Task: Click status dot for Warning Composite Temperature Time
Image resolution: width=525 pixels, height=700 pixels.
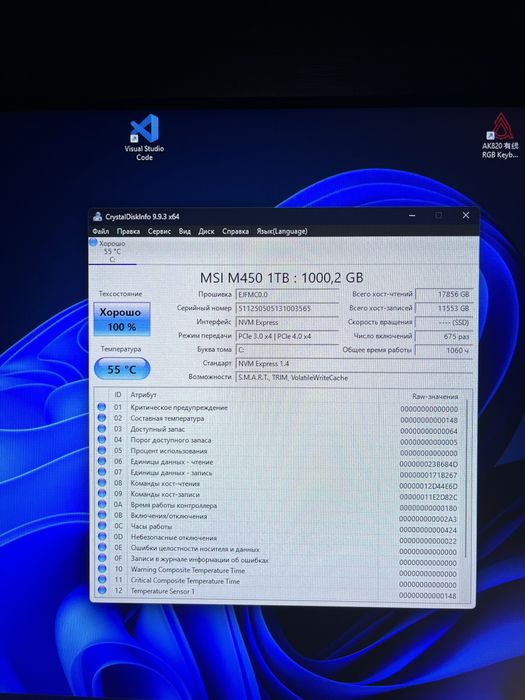Action: [x=102, y=570]
